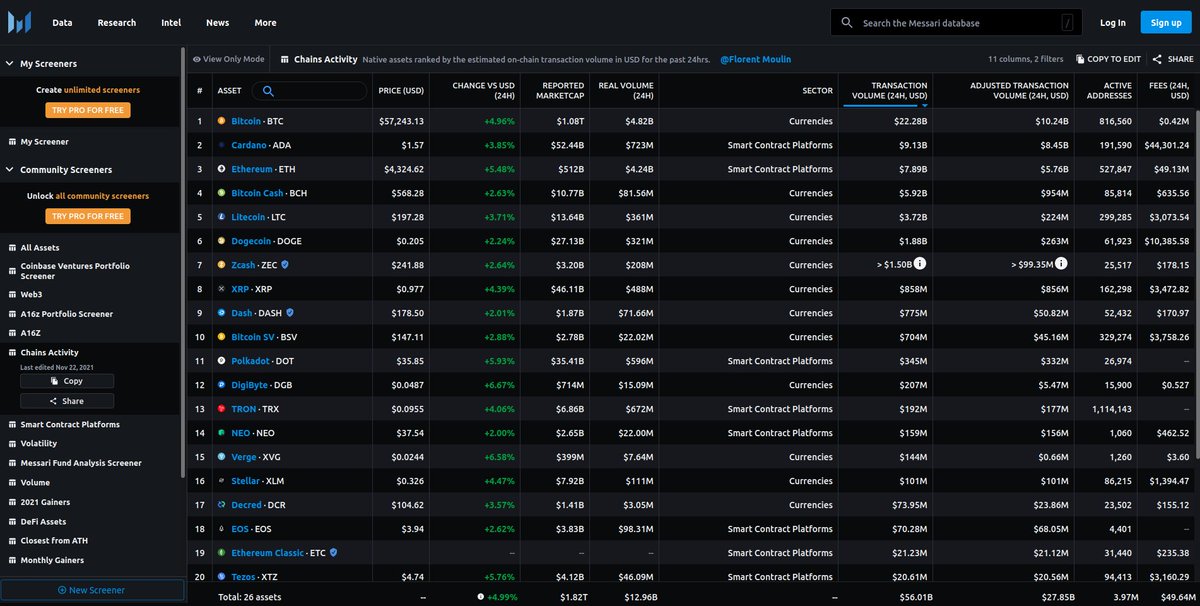The height and width of the screenshot is (606, 1200).
Task: Click the Litecoin coin icon
Action: click(x=222, y=217)
